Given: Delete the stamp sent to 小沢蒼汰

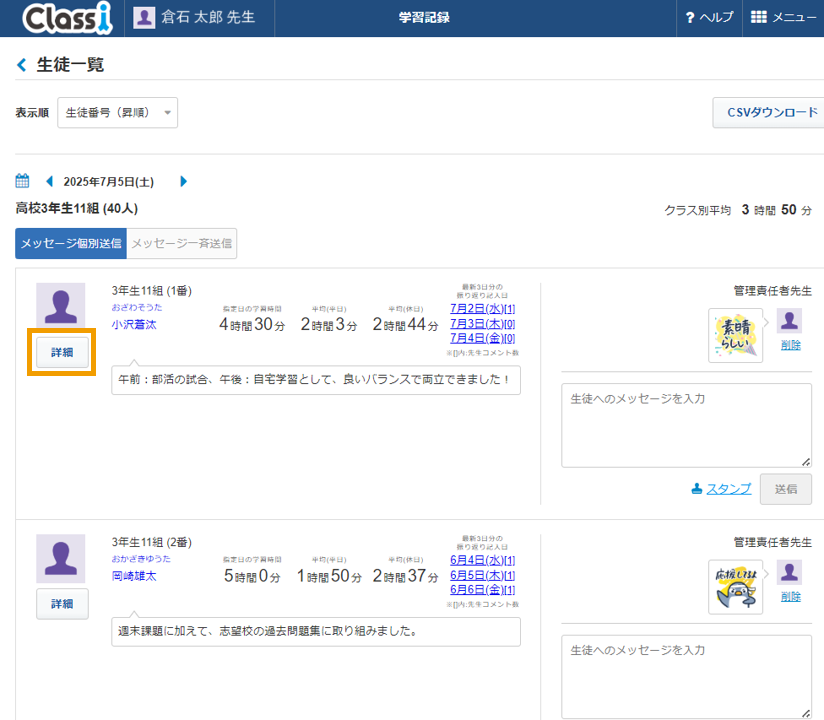Looking at the screenshot, I should pos(790,345).
